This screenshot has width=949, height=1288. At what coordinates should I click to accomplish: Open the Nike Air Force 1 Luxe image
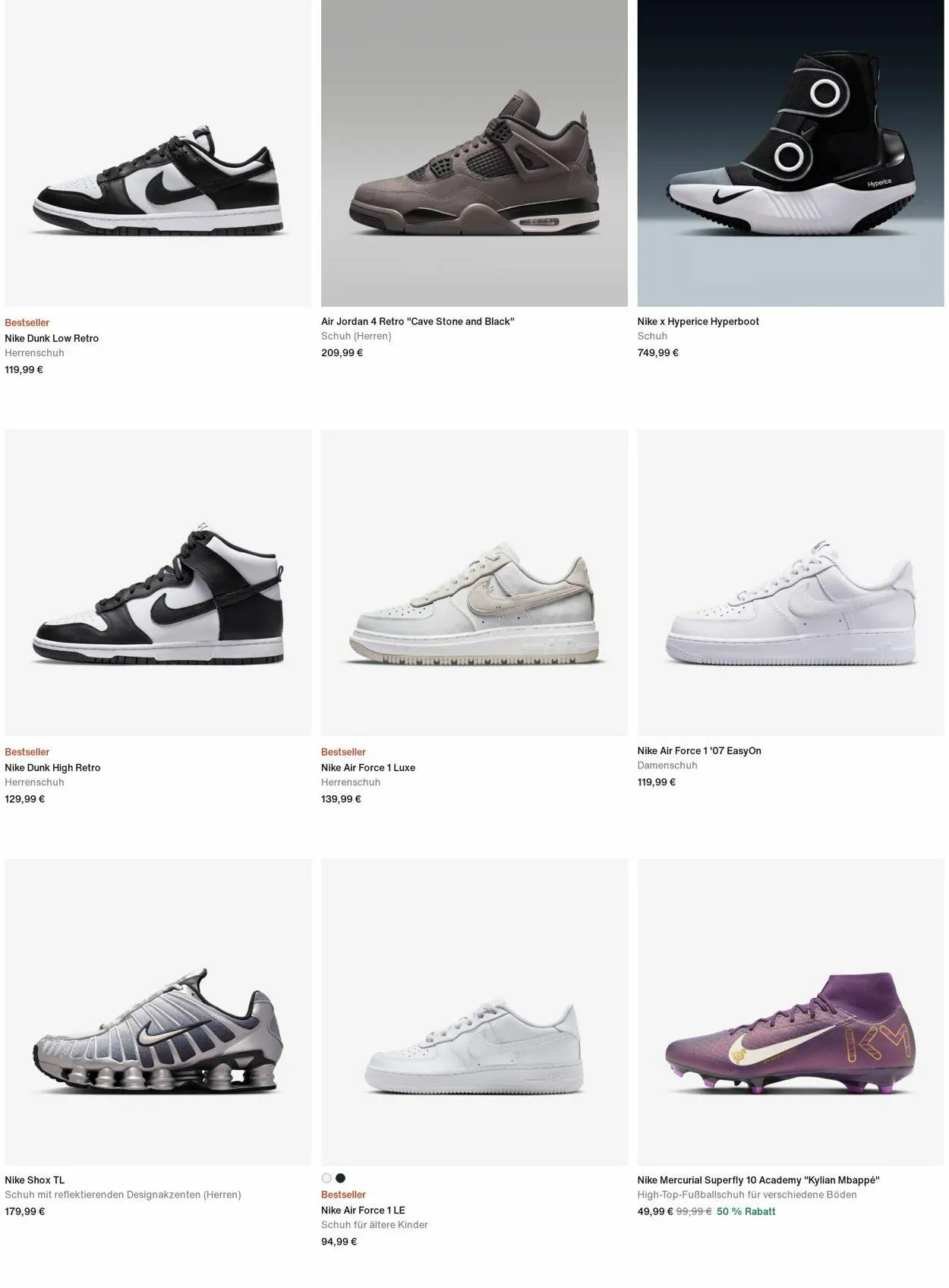pyautogui.click(x=474, y=582)
